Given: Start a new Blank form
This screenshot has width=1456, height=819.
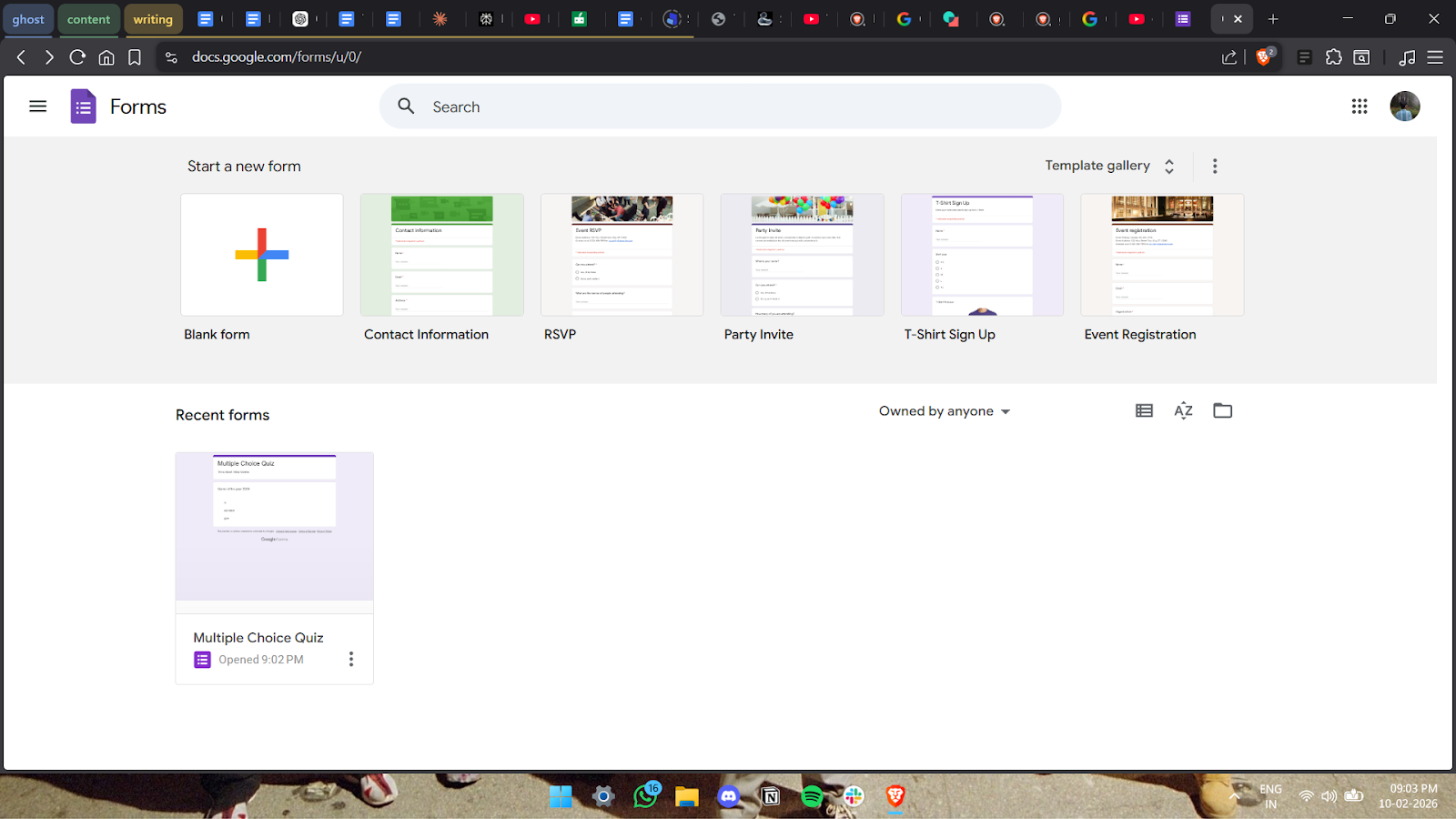Looking at the screenshot, I should pyautogui.click(x=262, y=255).
